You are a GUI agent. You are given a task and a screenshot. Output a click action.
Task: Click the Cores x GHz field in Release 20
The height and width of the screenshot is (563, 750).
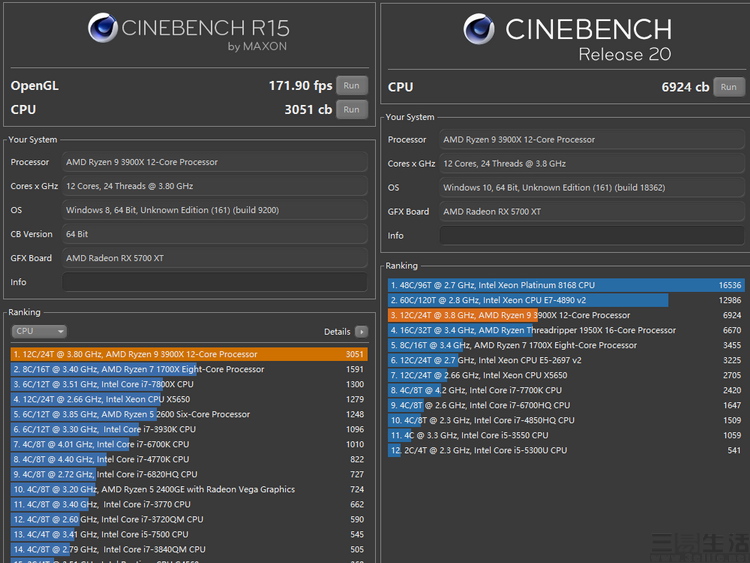tap(592, 164)
